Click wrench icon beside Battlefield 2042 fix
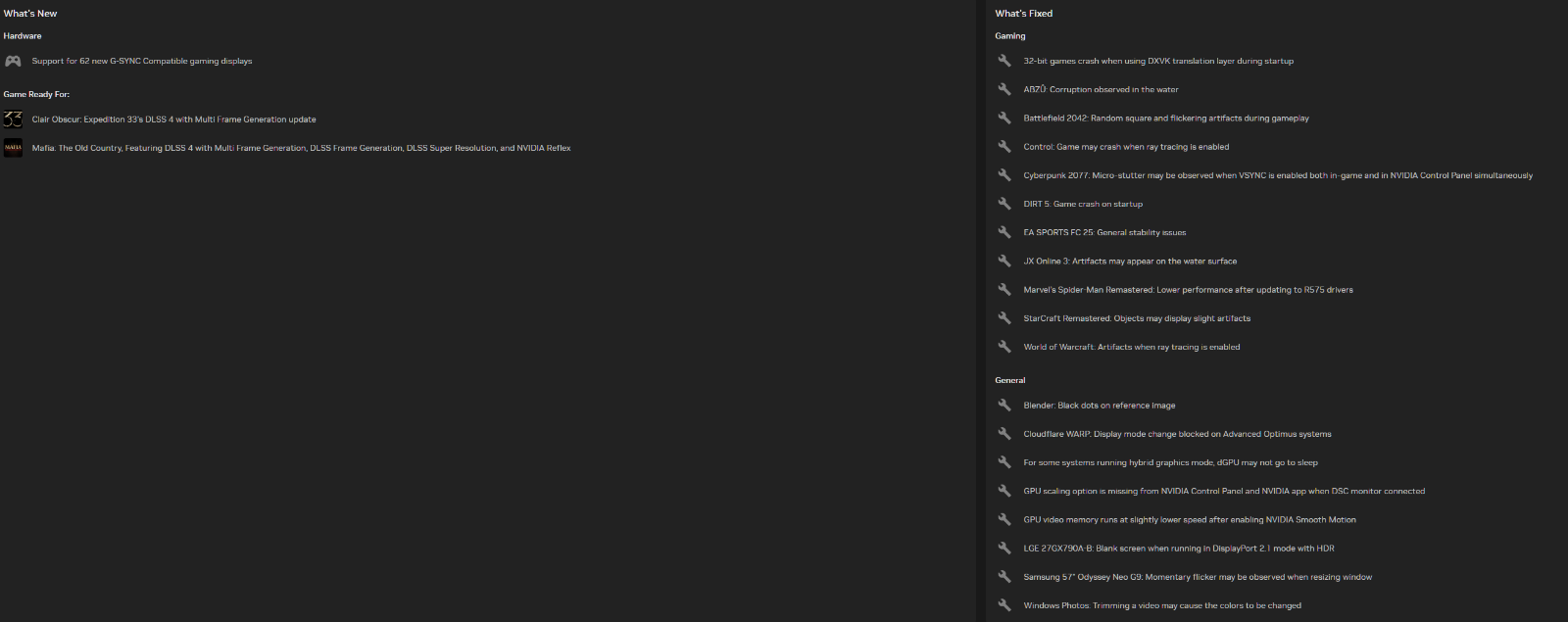This screenshot has height=622, width=1568. 1004,118
